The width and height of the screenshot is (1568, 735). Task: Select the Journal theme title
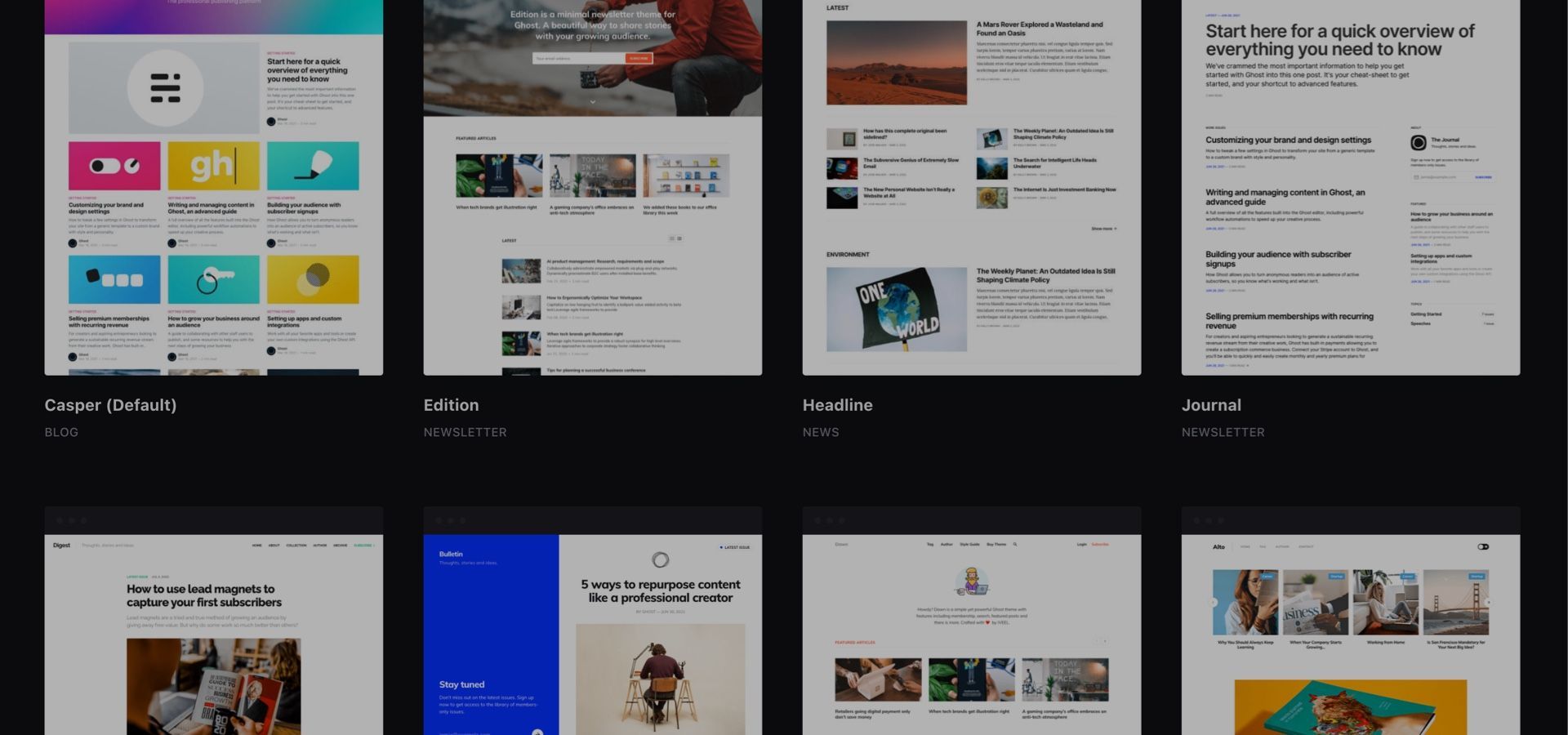(x=1211, y=405)
